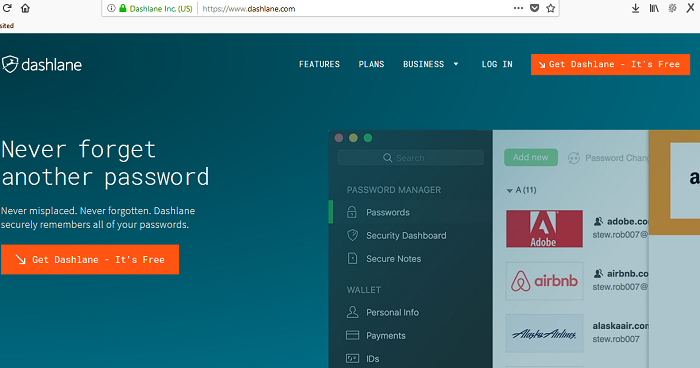Open the airbnb logo tile
This screenshot has height=368, width=700.
(544, 281)
